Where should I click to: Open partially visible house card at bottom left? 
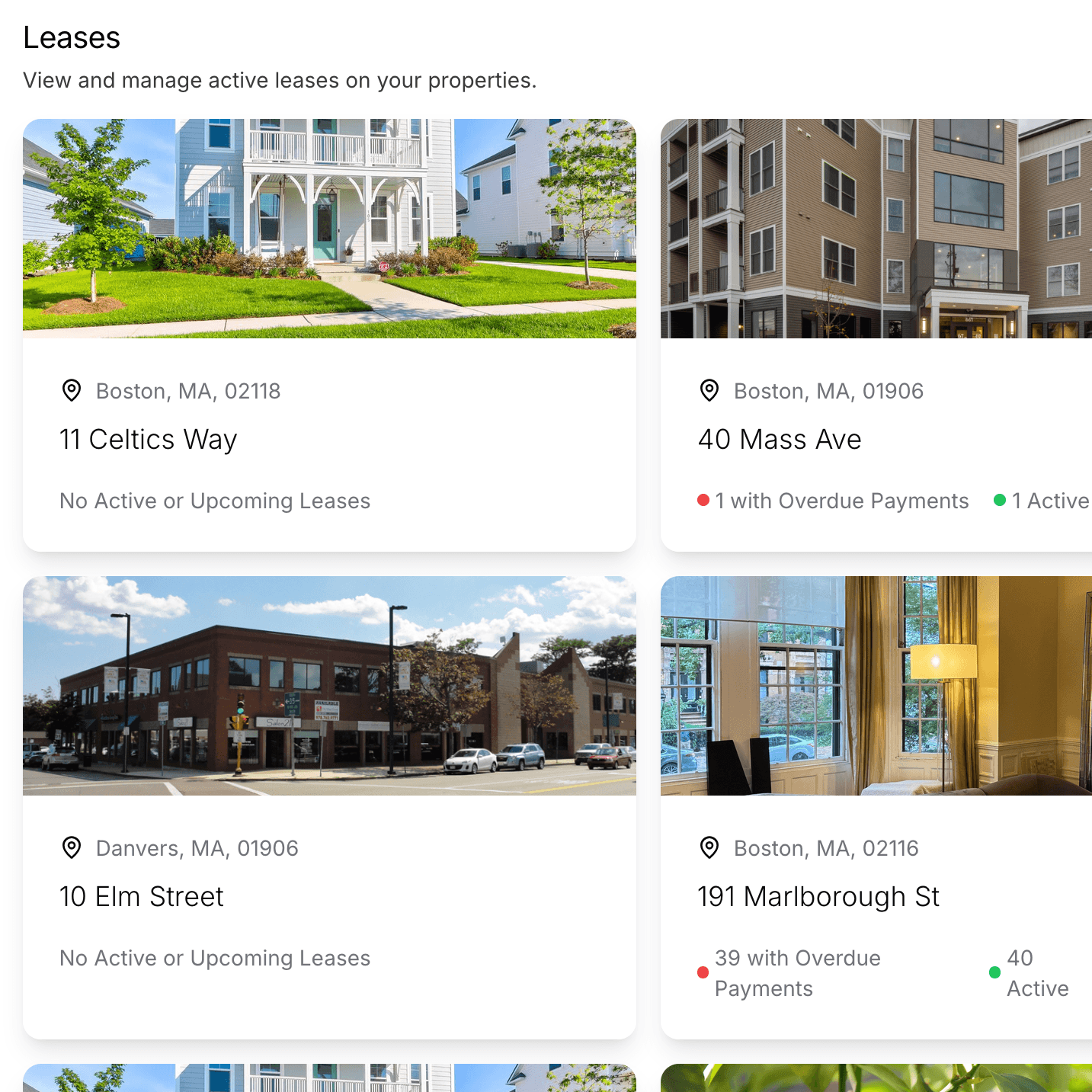click(x=329, y=1078)
